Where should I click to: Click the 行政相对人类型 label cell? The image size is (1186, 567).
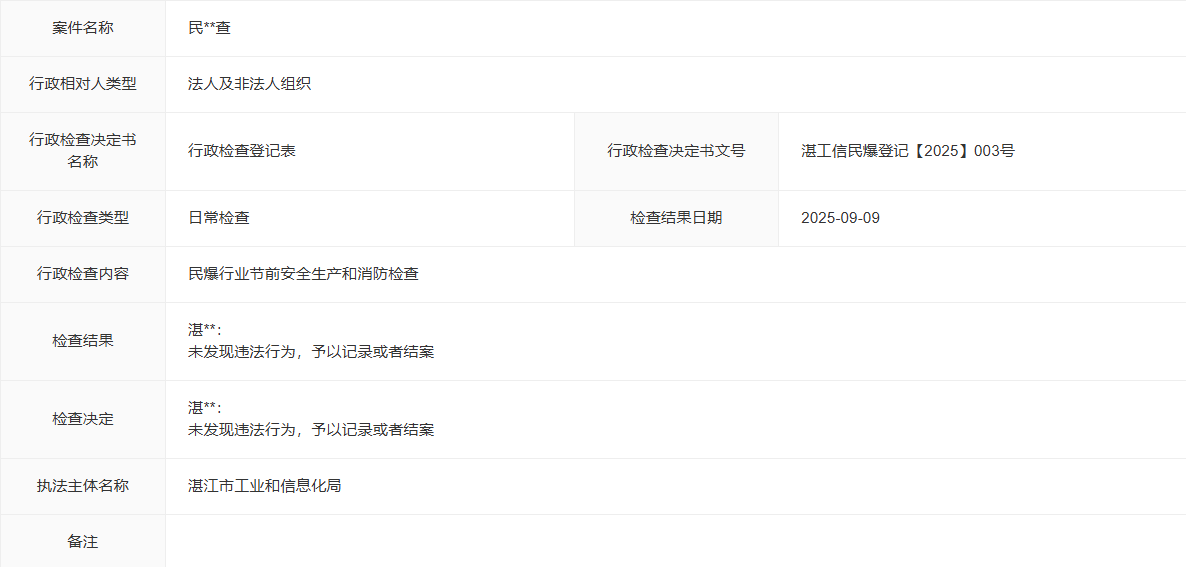tap(83, 84)
